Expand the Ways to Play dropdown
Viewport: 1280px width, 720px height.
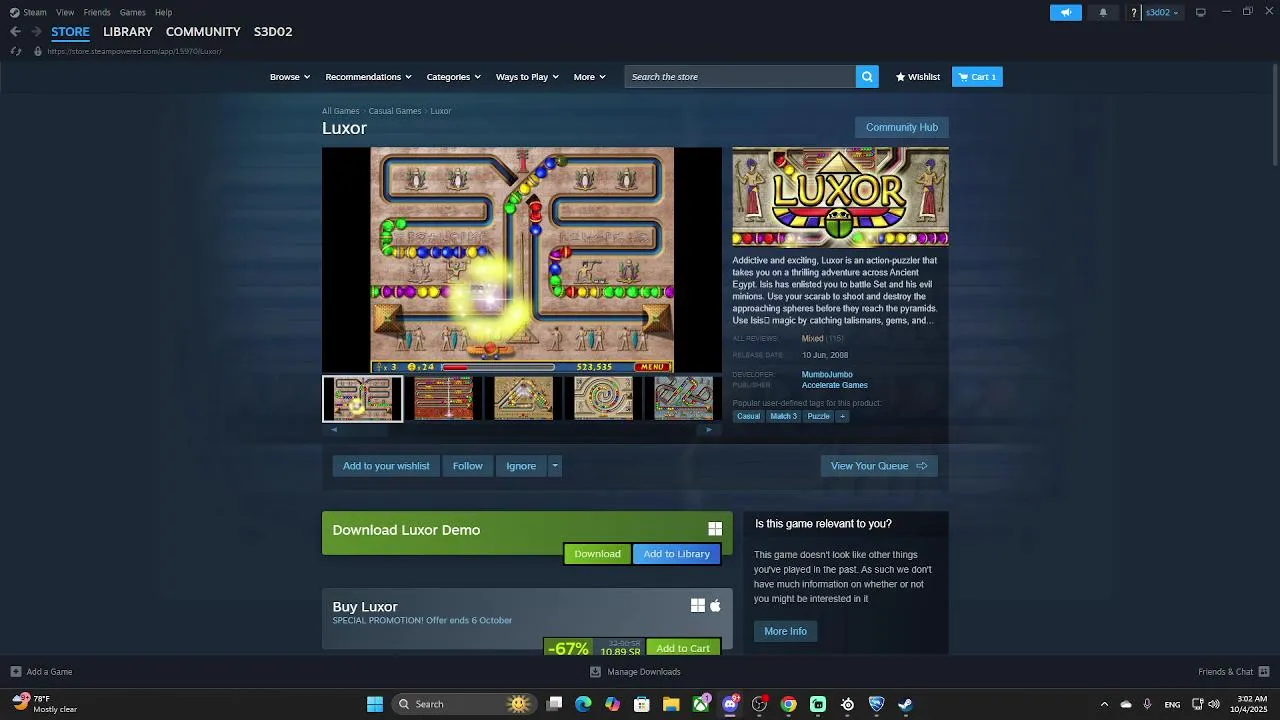[x=528, y=77]
